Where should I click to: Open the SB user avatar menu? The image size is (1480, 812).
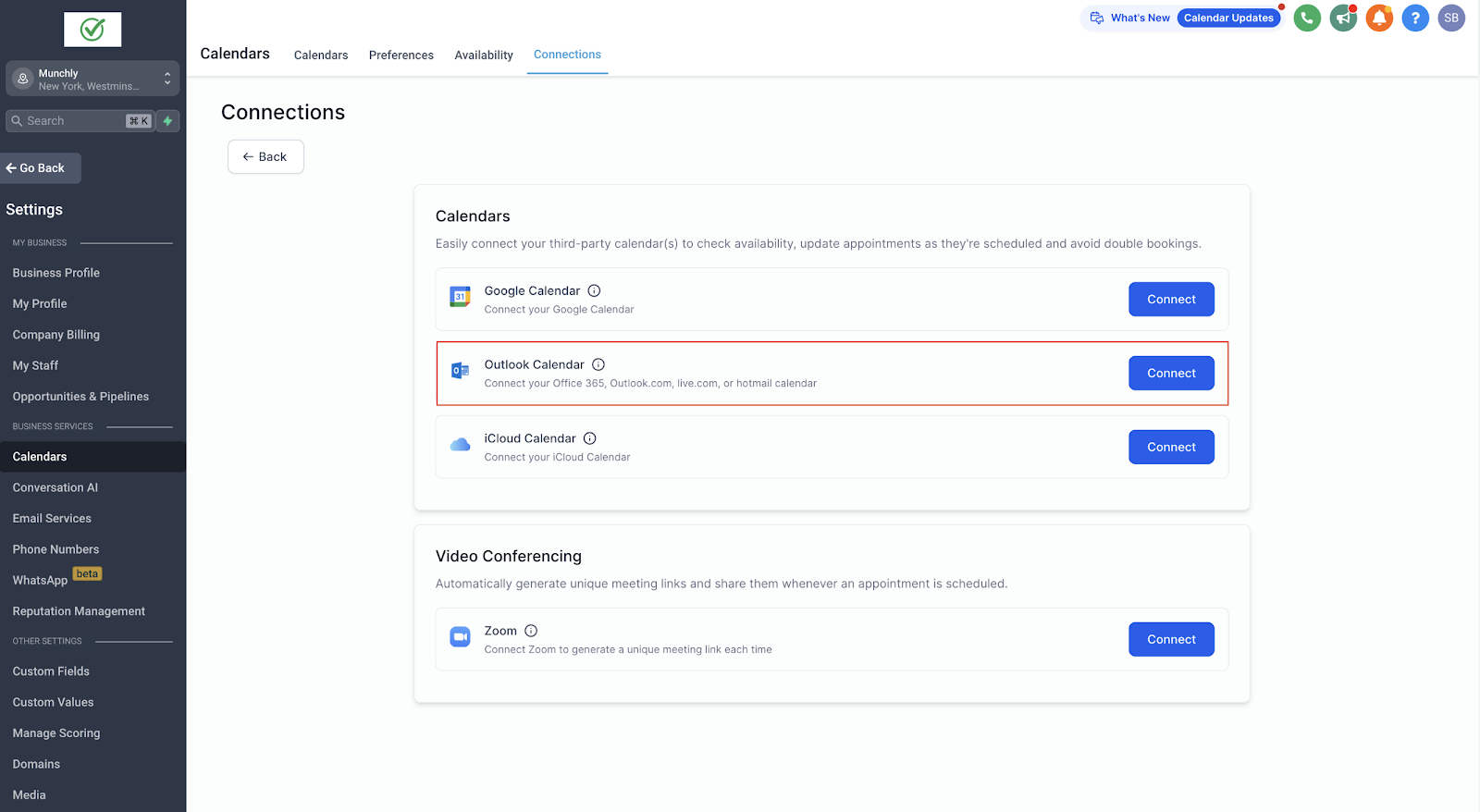click(1451, 18)
